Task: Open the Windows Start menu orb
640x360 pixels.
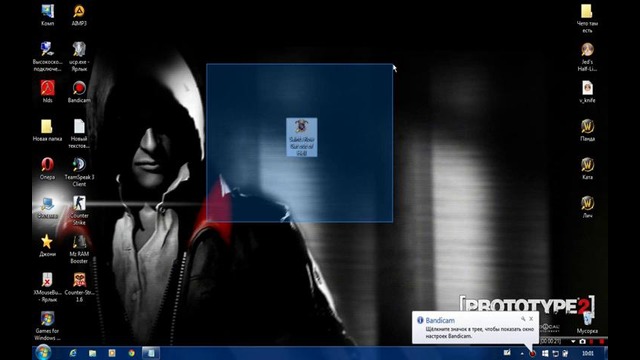Action: [43, 353]
